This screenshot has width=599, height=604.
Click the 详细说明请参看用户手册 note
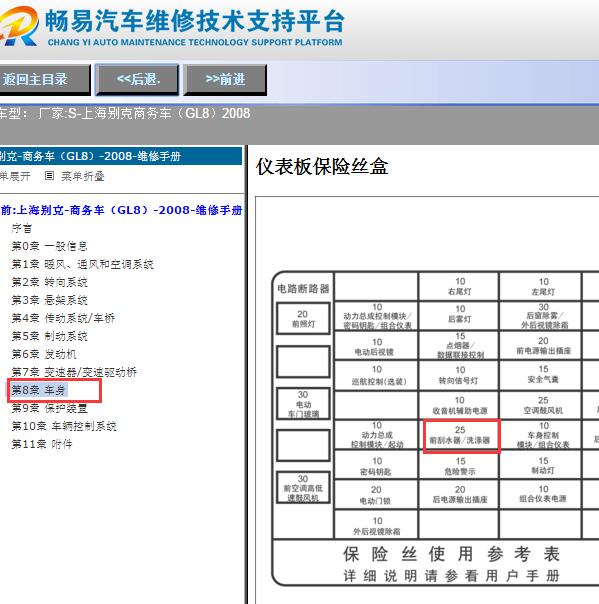tap(451, 576)
